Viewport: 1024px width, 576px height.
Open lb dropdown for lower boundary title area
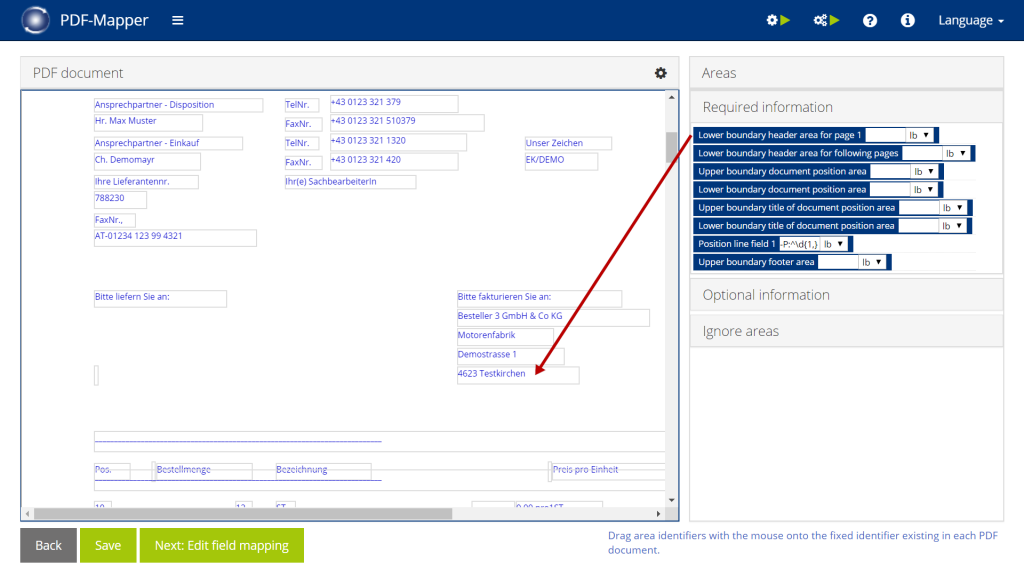953,226
